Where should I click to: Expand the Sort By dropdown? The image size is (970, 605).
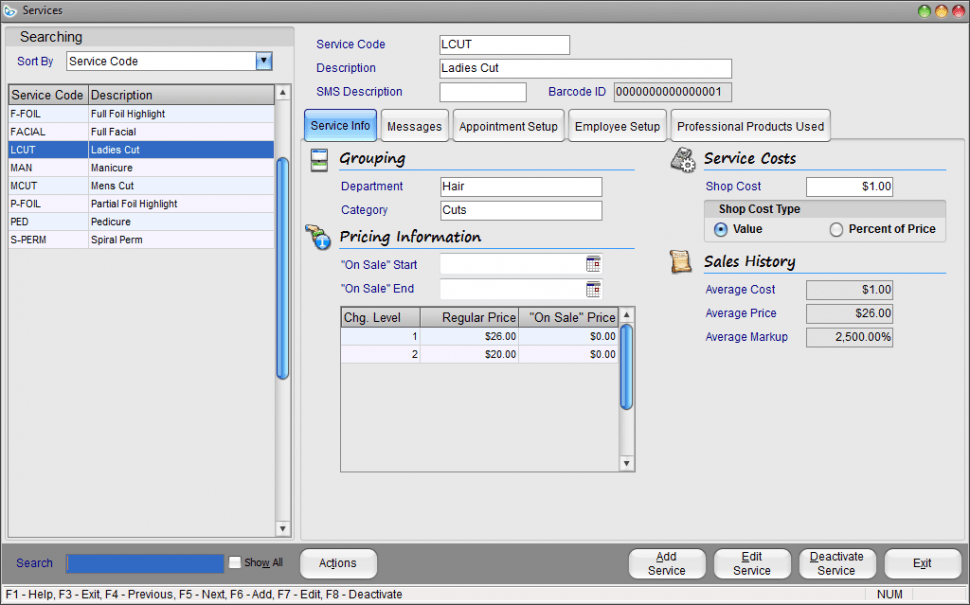click(x=264, y=61)
